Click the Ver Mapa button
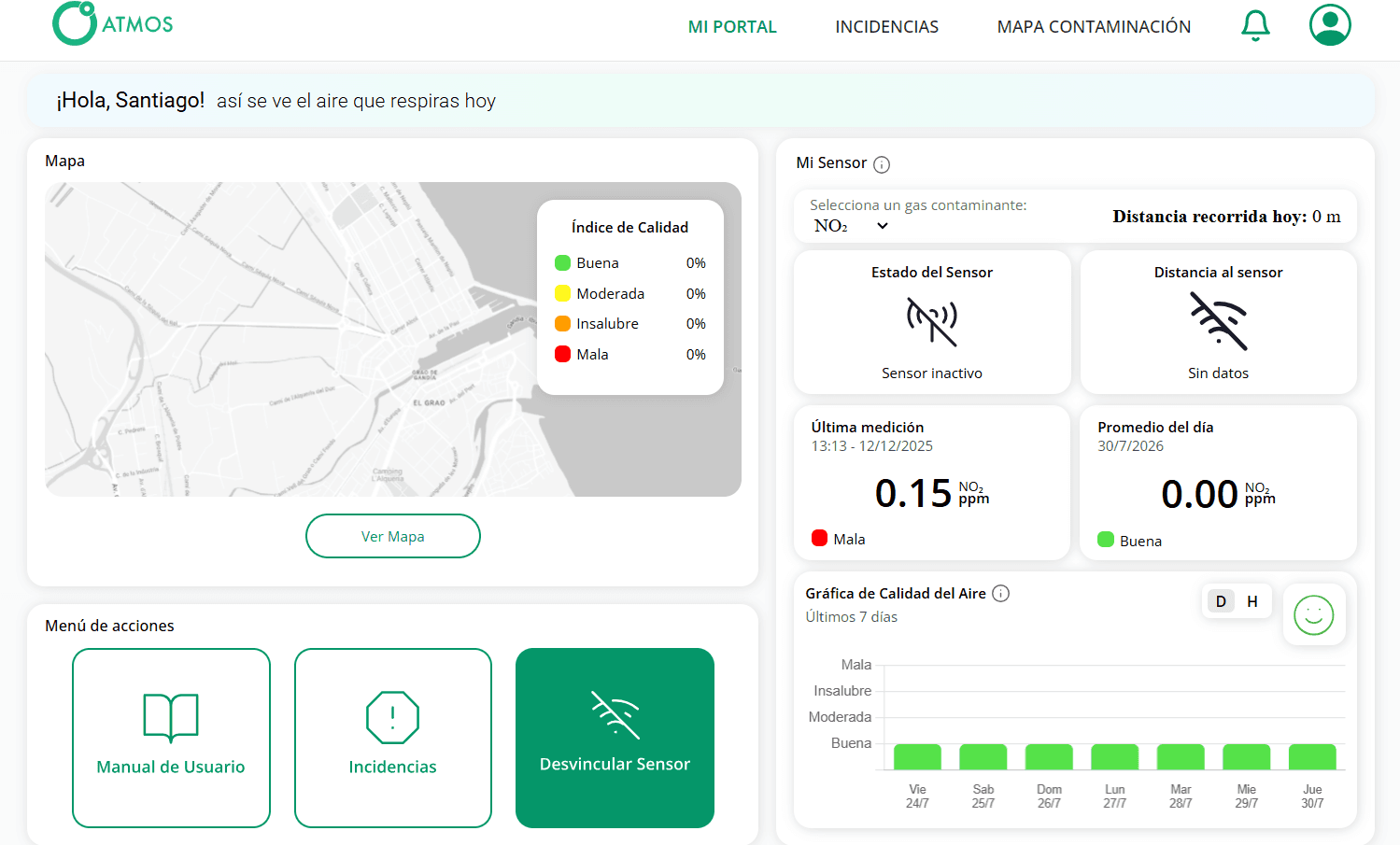This screenshot has height=845, width=1400. coord(393,536)
